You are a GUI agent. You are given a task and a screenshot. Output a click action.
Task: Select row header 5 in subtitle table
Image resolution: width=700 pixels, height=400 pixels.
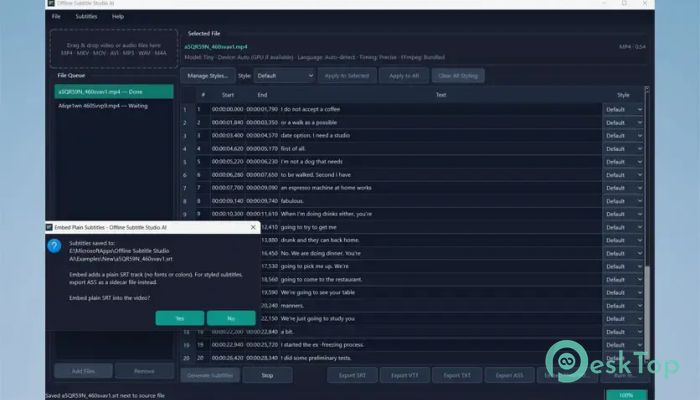[185, 162]
